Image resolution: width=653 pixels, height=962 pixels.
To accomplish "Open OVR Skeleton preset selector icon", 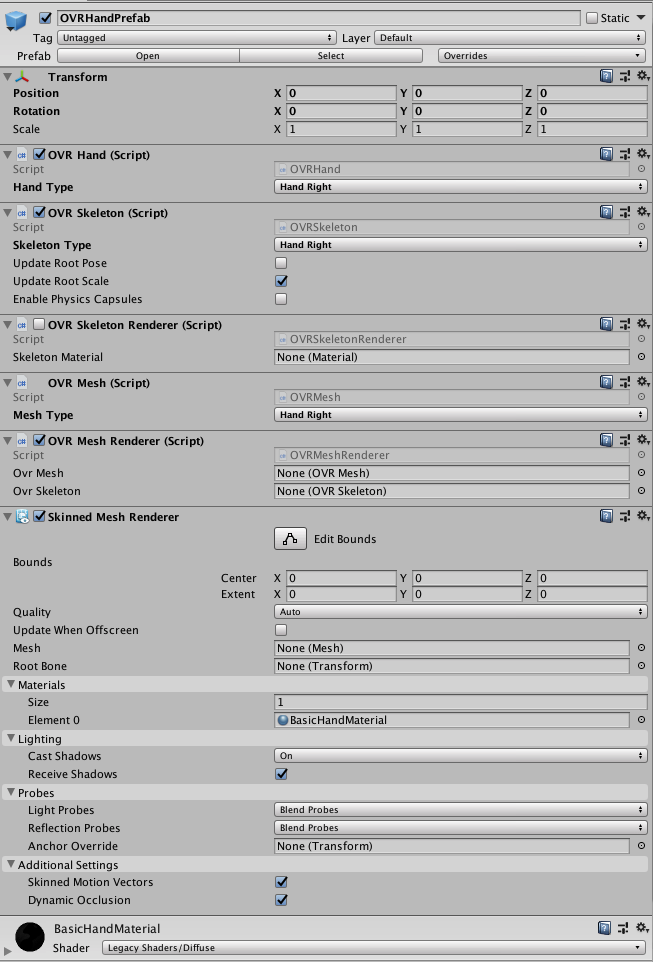I will click(x=624, y=212).
